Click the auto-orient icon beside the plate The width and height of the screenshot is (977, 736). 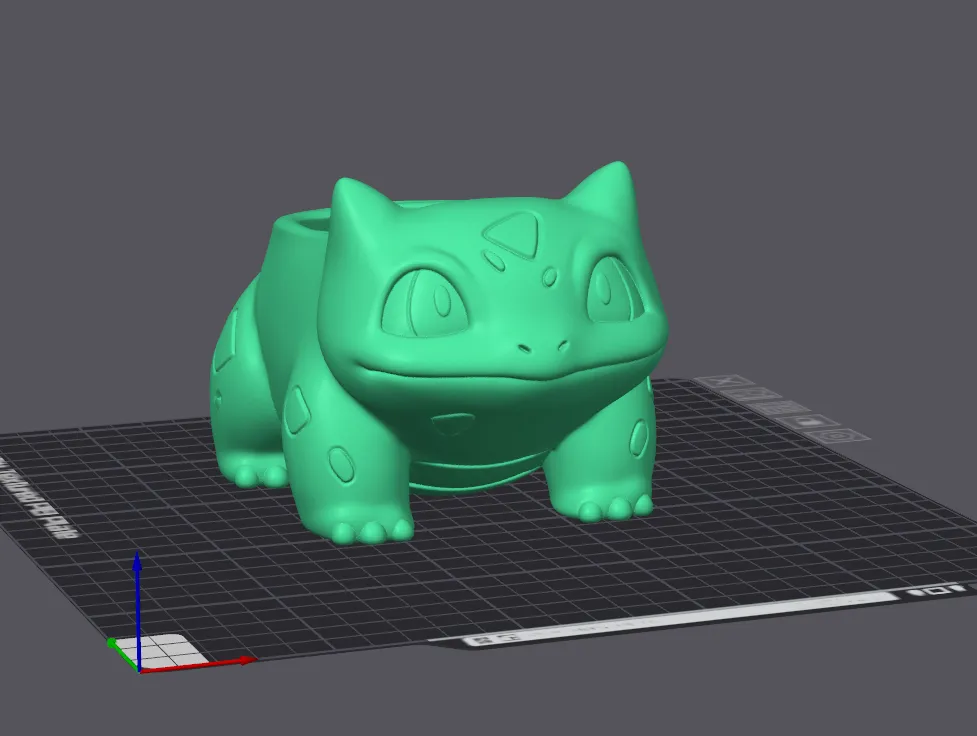[x=752, y=396]
